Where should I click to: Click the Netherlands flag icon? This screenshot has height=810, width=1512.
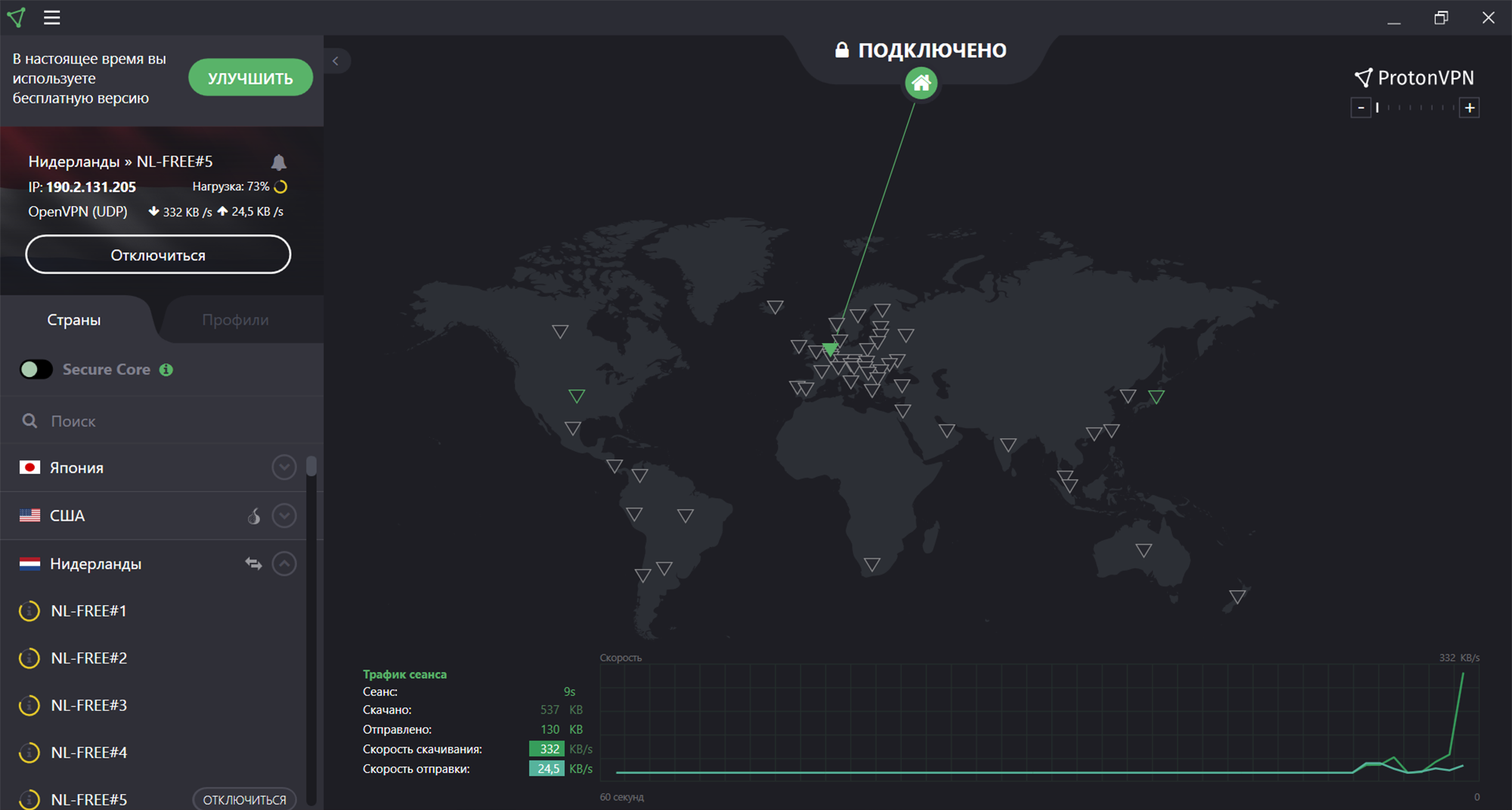[29, 564]
